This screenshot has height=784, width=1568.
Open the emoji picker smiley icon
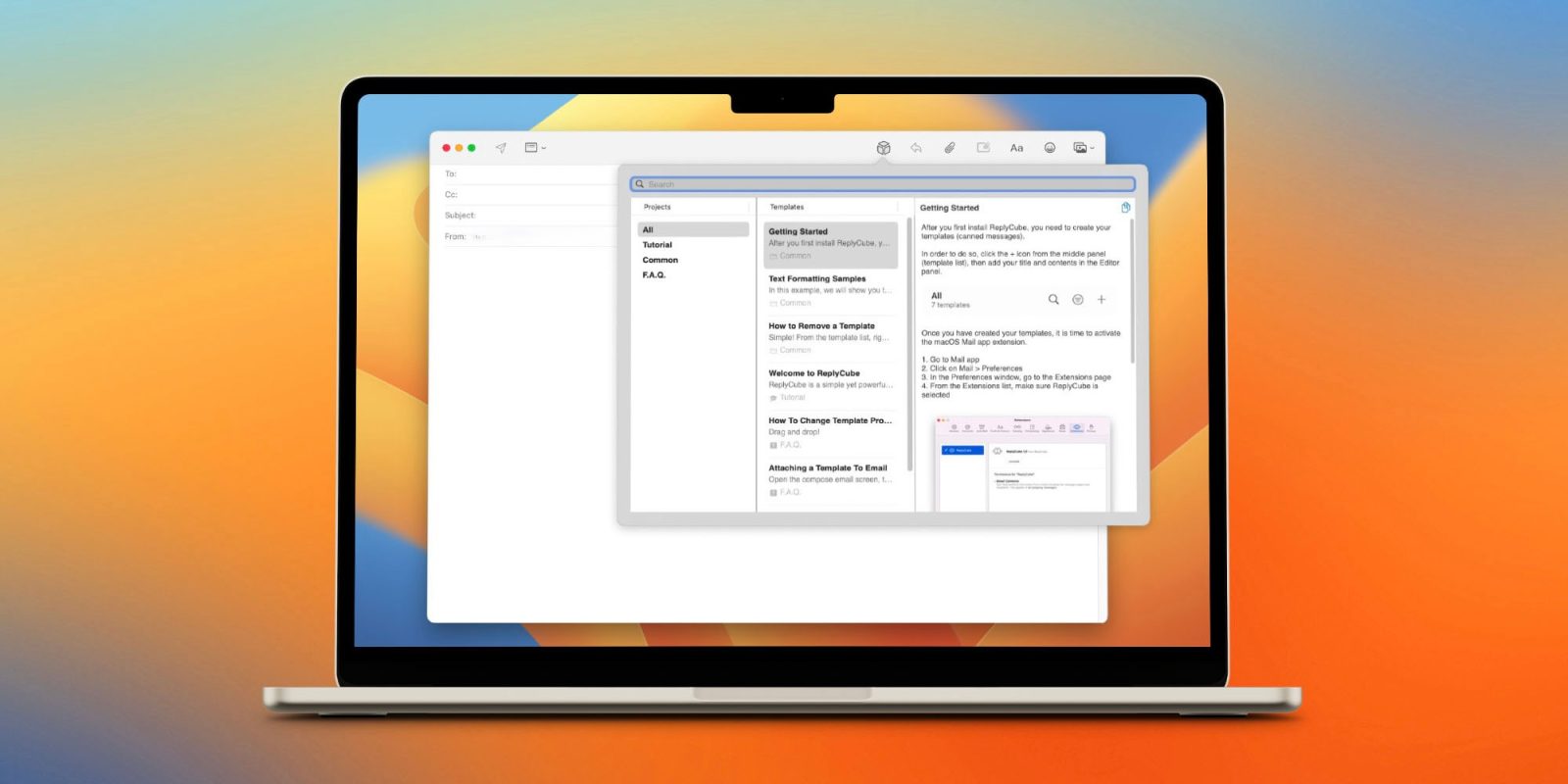click(1050, 148)
